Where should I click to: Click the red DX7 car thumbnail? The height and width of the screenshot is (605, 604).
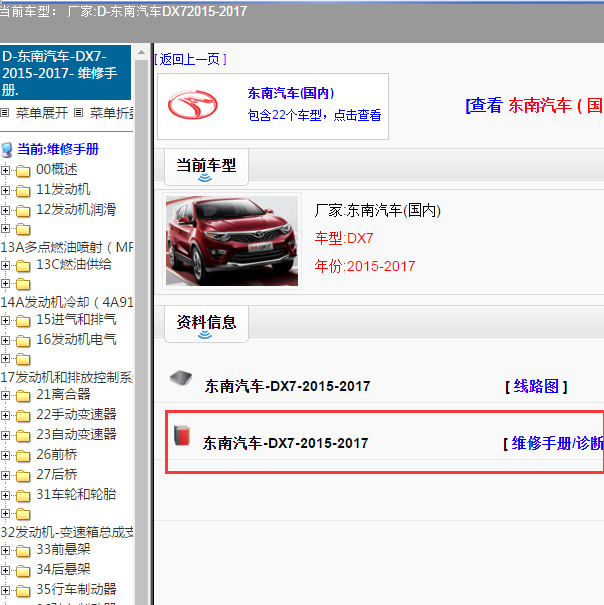click(232, 241)
